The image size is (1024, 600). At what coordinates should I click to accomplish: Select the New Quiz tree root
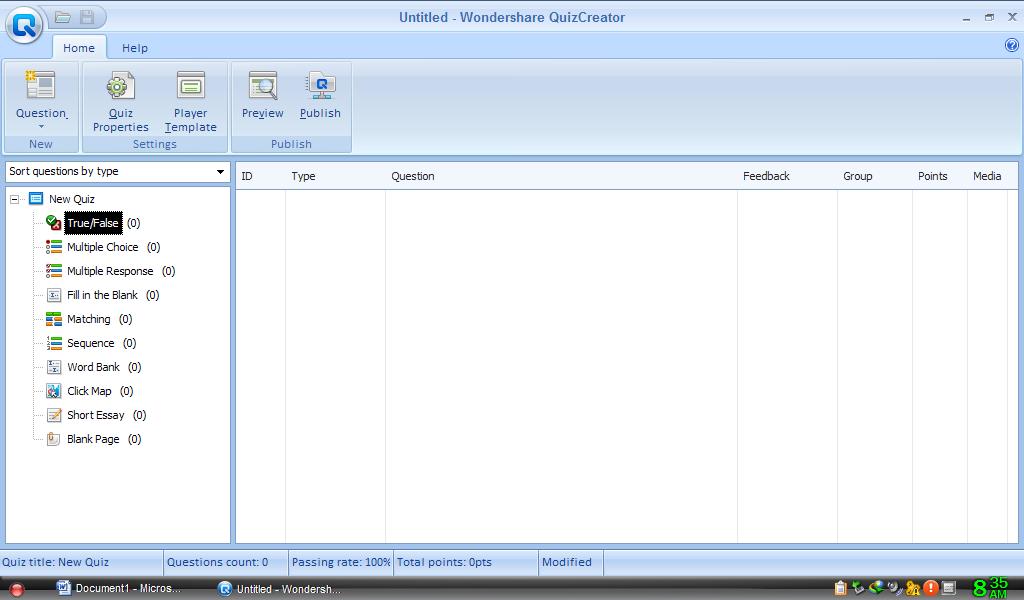pyautogui.click(x=72, y=199)
